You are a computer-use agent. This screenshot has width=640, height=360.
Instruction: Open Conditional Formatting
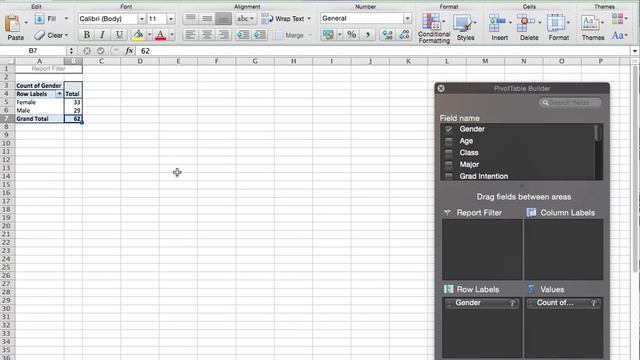tap(433, 28)
